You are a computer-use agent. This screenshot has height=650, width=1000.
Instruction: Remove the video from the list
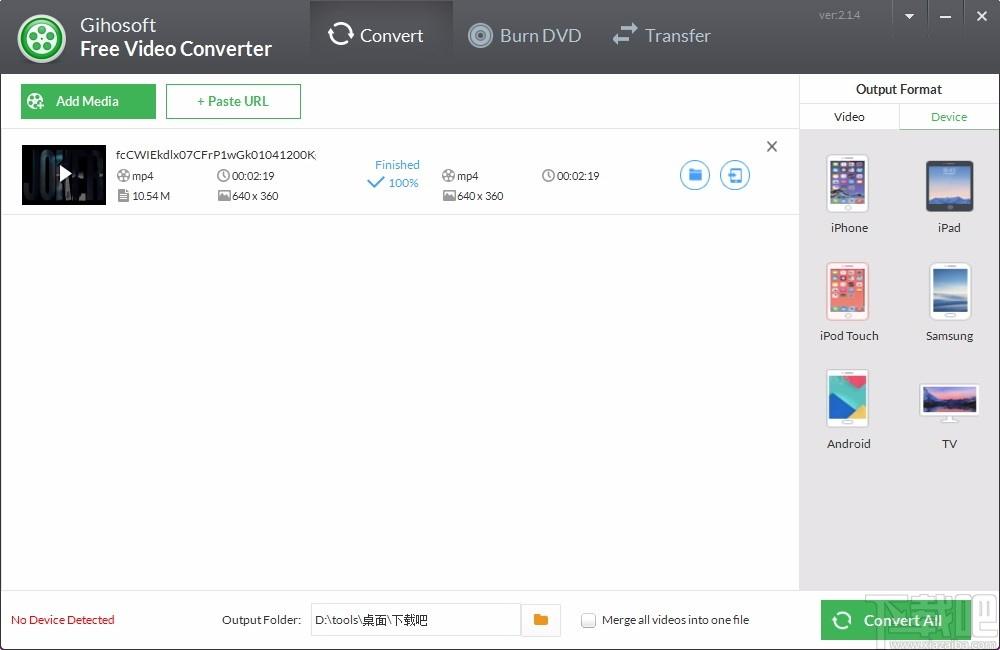(x=772, y=147)
